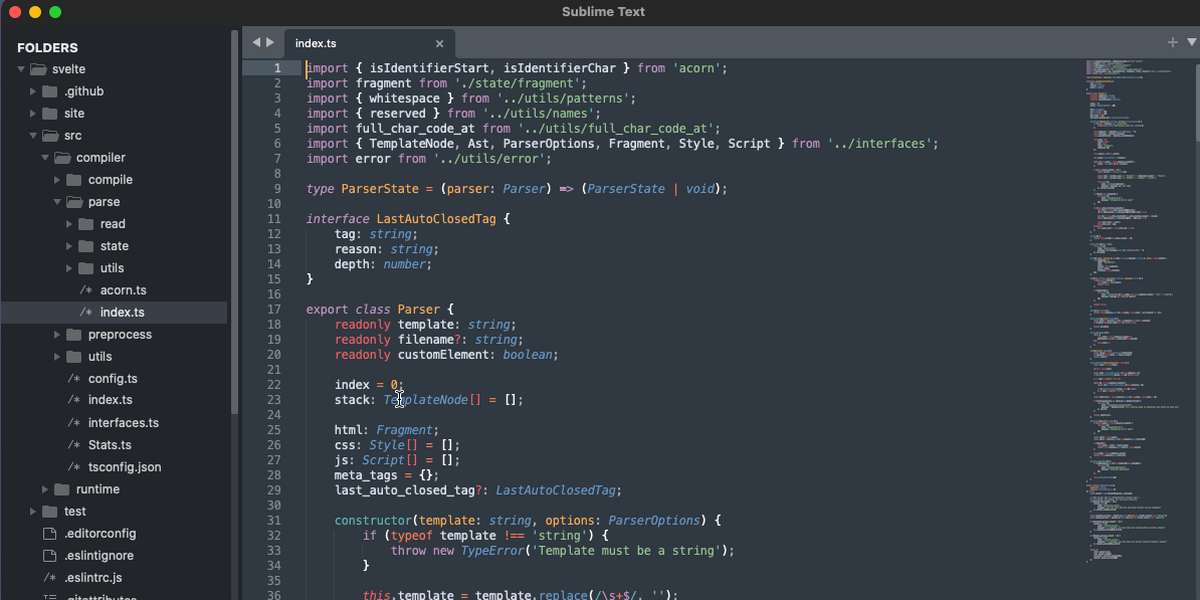
Task: Click the svelte folder icon
Action: (x=39, y=70)
